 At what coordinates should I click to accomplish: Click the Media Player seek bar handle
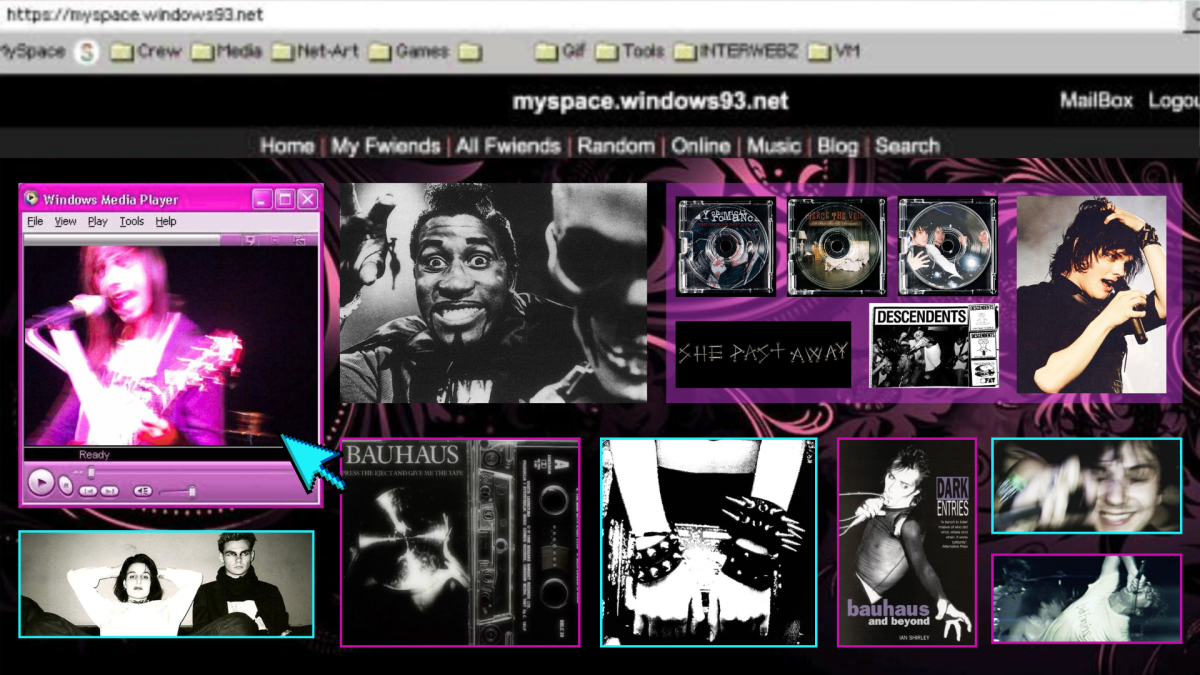coord(91,472)
